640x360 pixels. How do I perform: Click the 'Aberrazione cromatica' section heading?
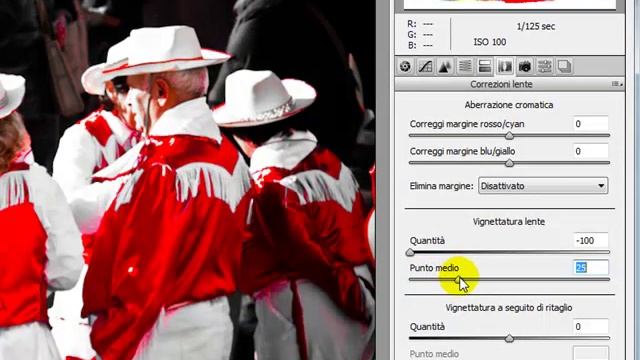click(509, 105)
